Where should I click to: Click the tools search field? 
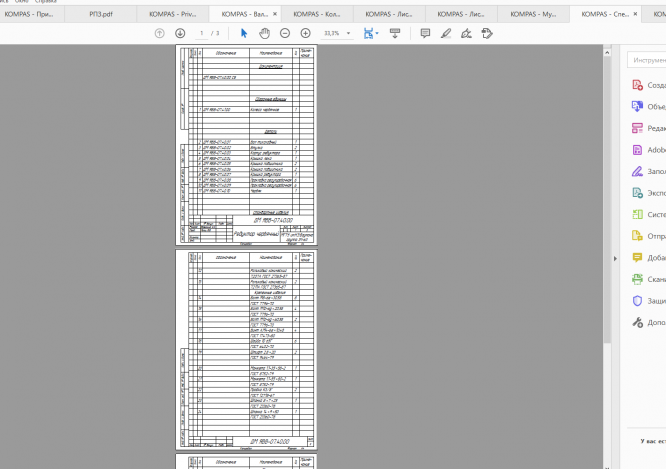click(647, 60)
